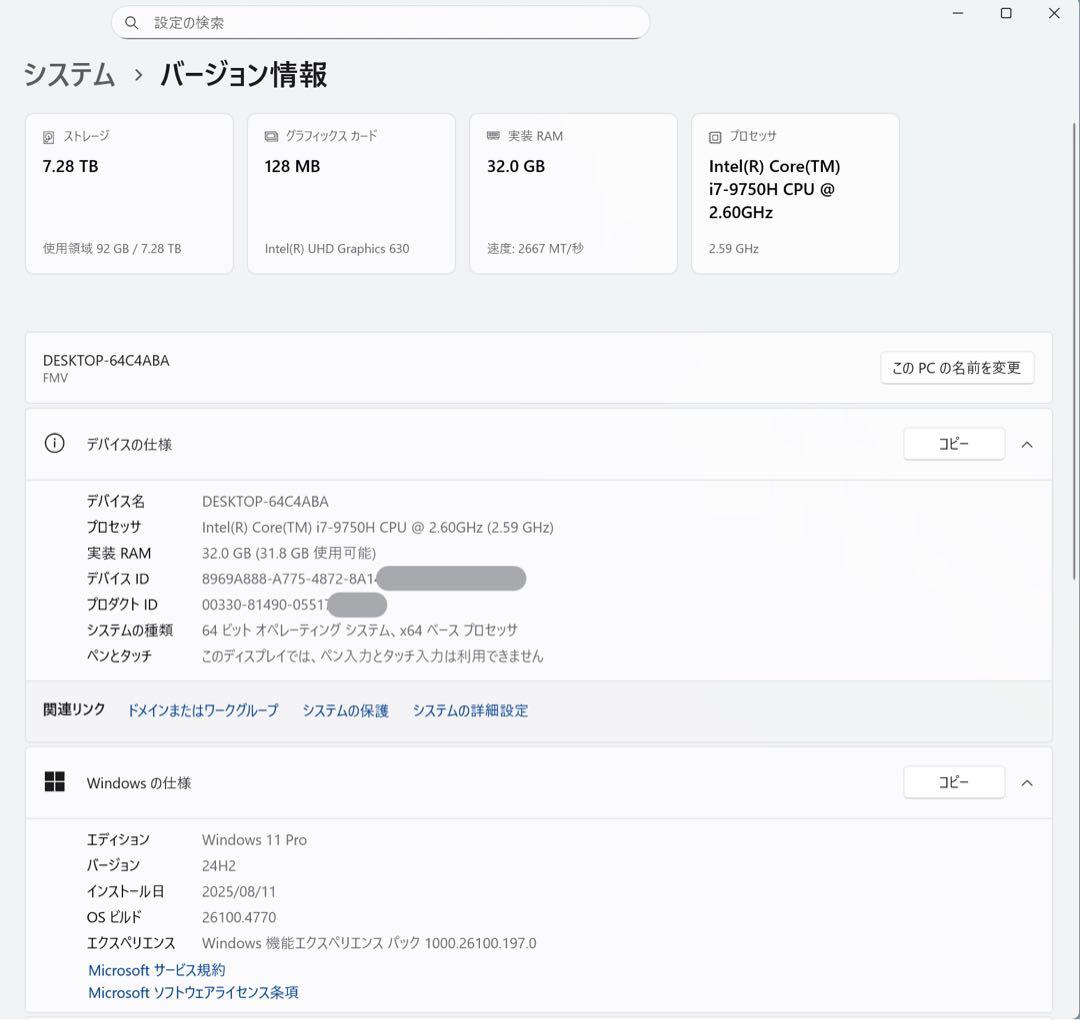Click the magnifier icon in the search bar
This screenshot has width=1080, height=1020.
(131, 21)
